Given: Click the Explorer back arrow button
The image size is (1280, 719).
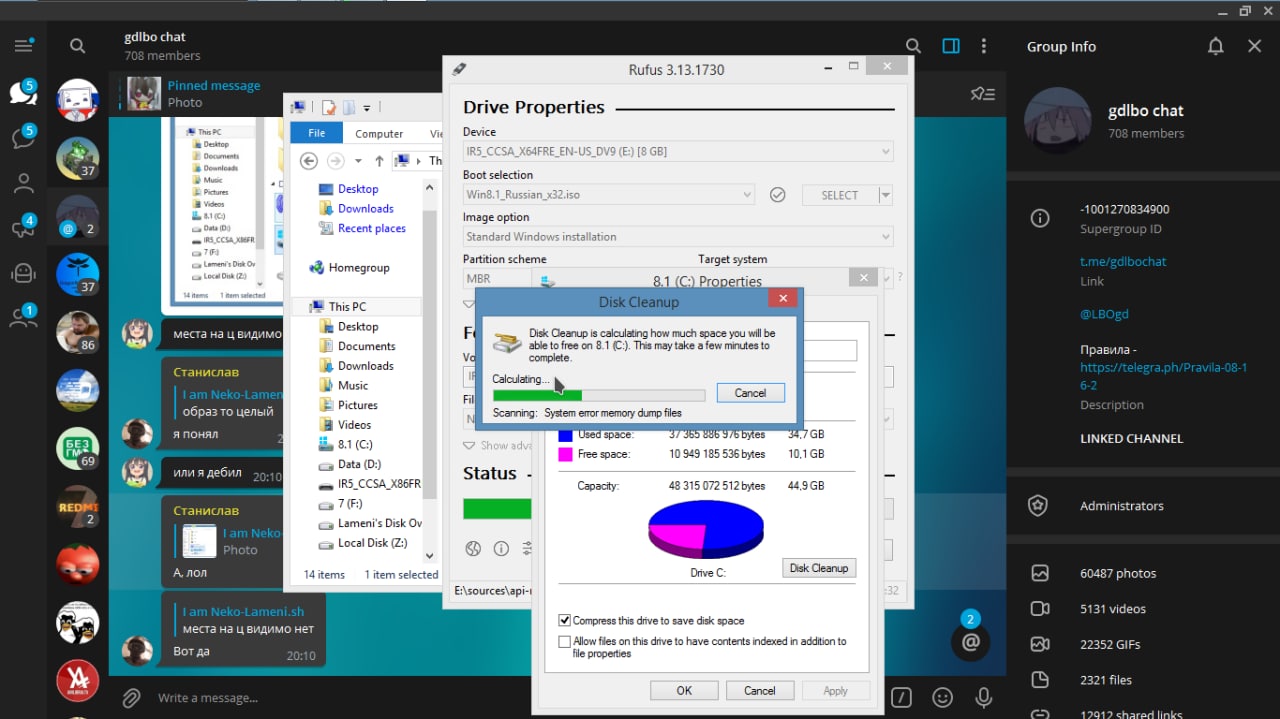Looking at the screenshot, I should click(308, 161).
